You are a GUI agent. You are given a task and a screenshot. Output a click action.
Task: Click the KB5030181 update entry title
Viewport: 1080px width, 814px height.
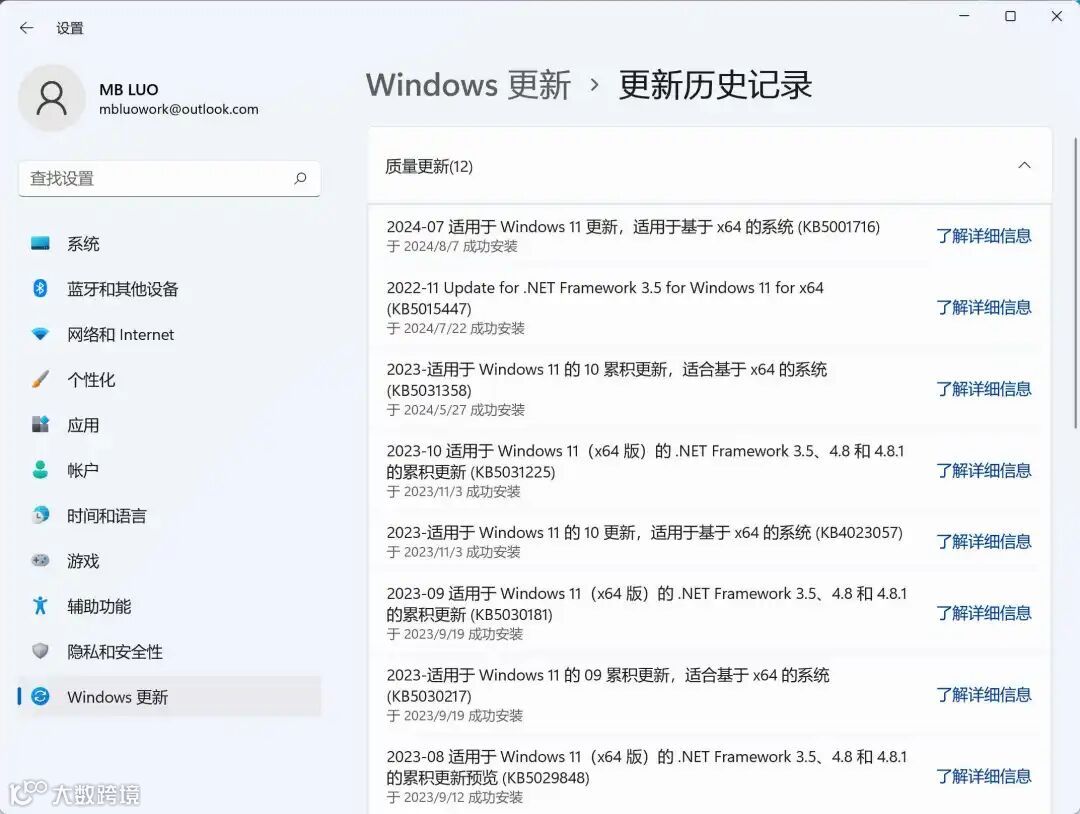647,604
